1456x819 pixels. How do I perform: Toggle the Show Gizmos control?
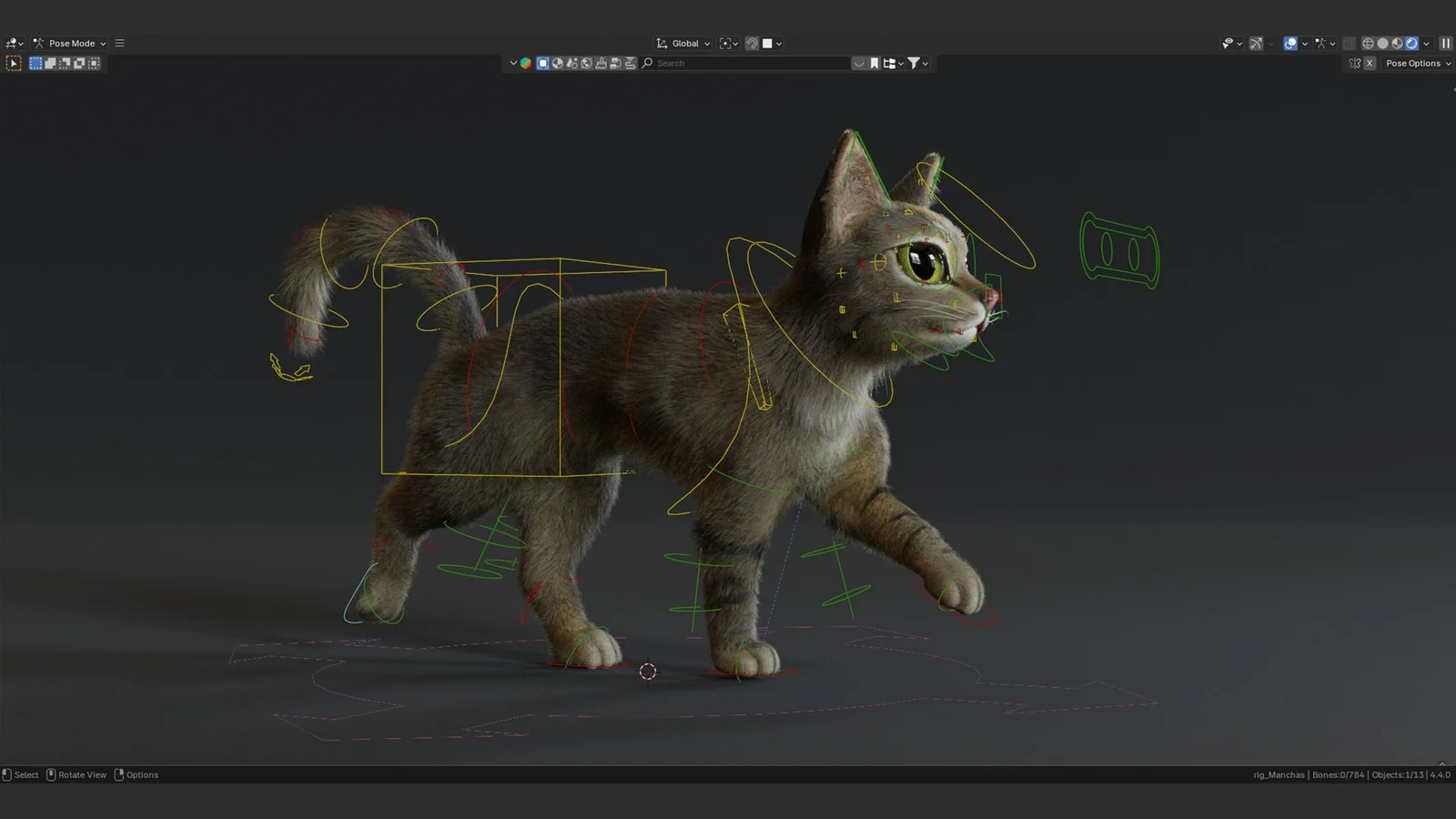pyautogui.click(x=1256, y=43)
